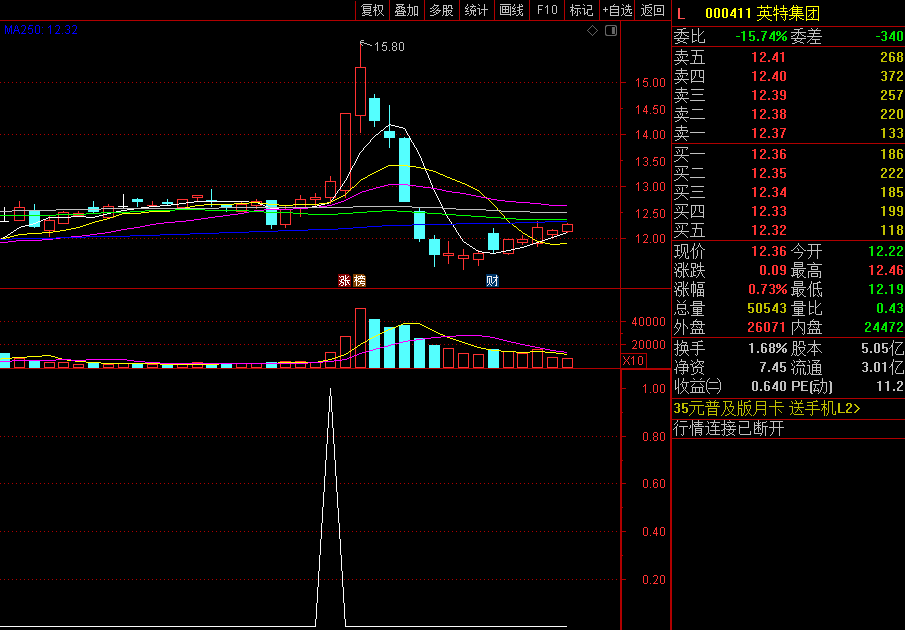Viewport: 905px width, 630px height.
Task: Click 最低 value 12.19
Action: 886,289
